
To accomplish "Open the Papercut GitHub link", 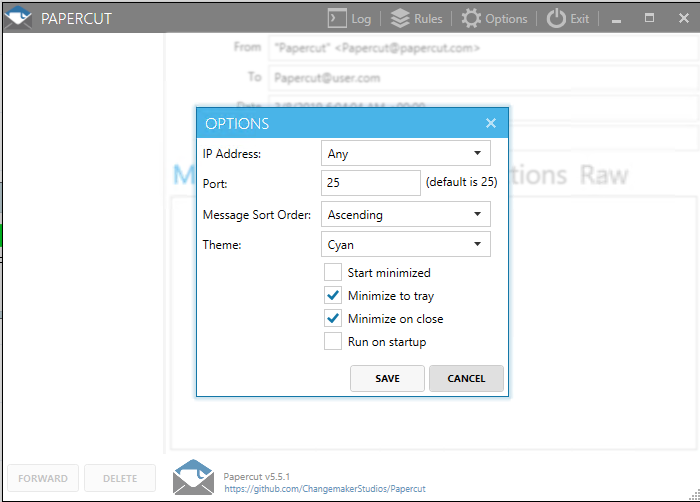I will [x=324, y=489].
